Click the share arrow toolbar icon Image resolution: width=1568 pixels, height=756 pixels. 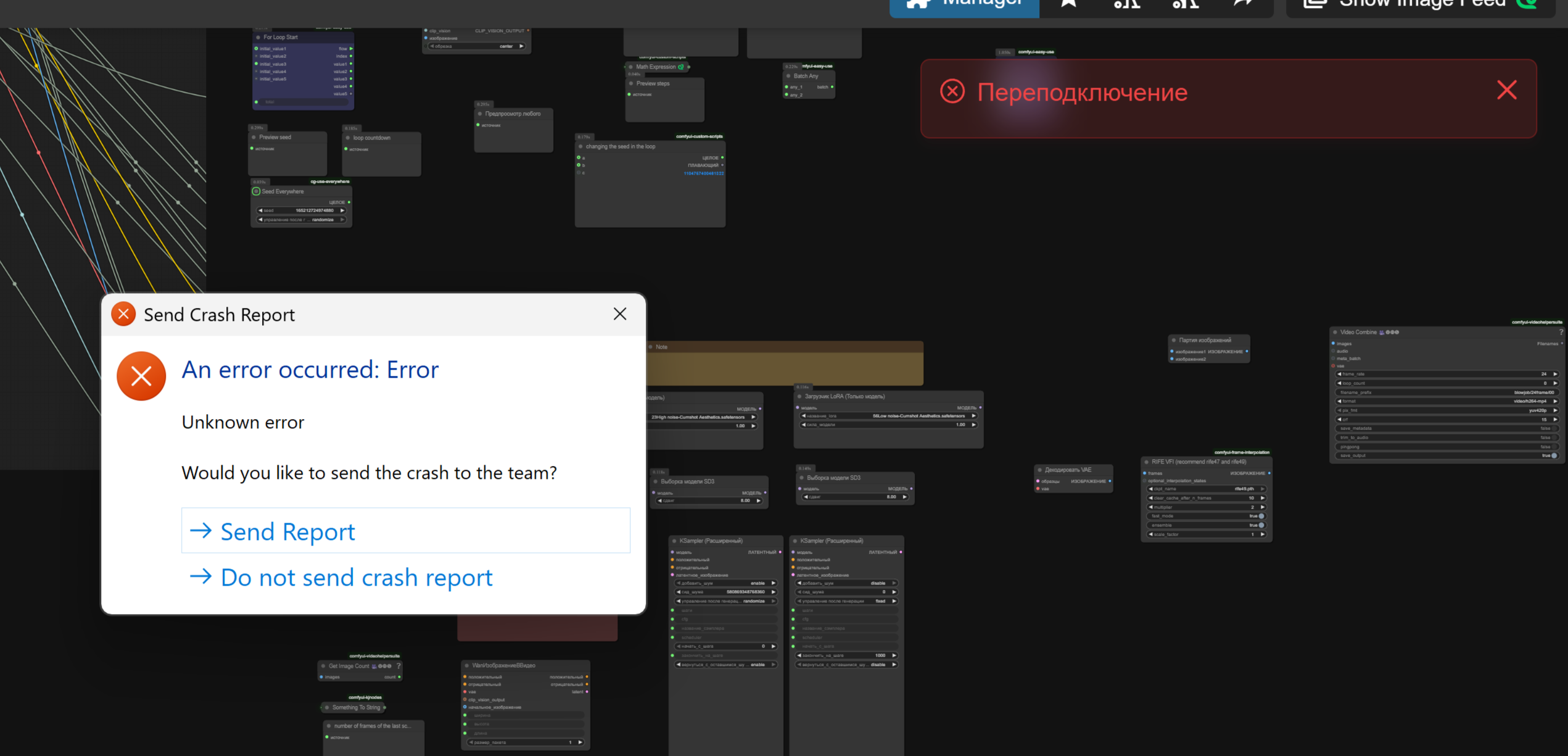[x=1243, y=5]
